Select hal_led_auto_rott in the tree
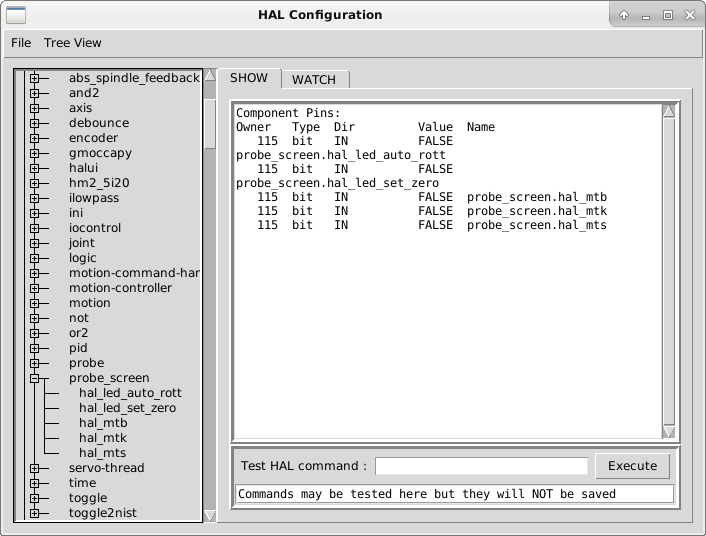This screenshot has height=536, width=706. click(x=130, y=393)
